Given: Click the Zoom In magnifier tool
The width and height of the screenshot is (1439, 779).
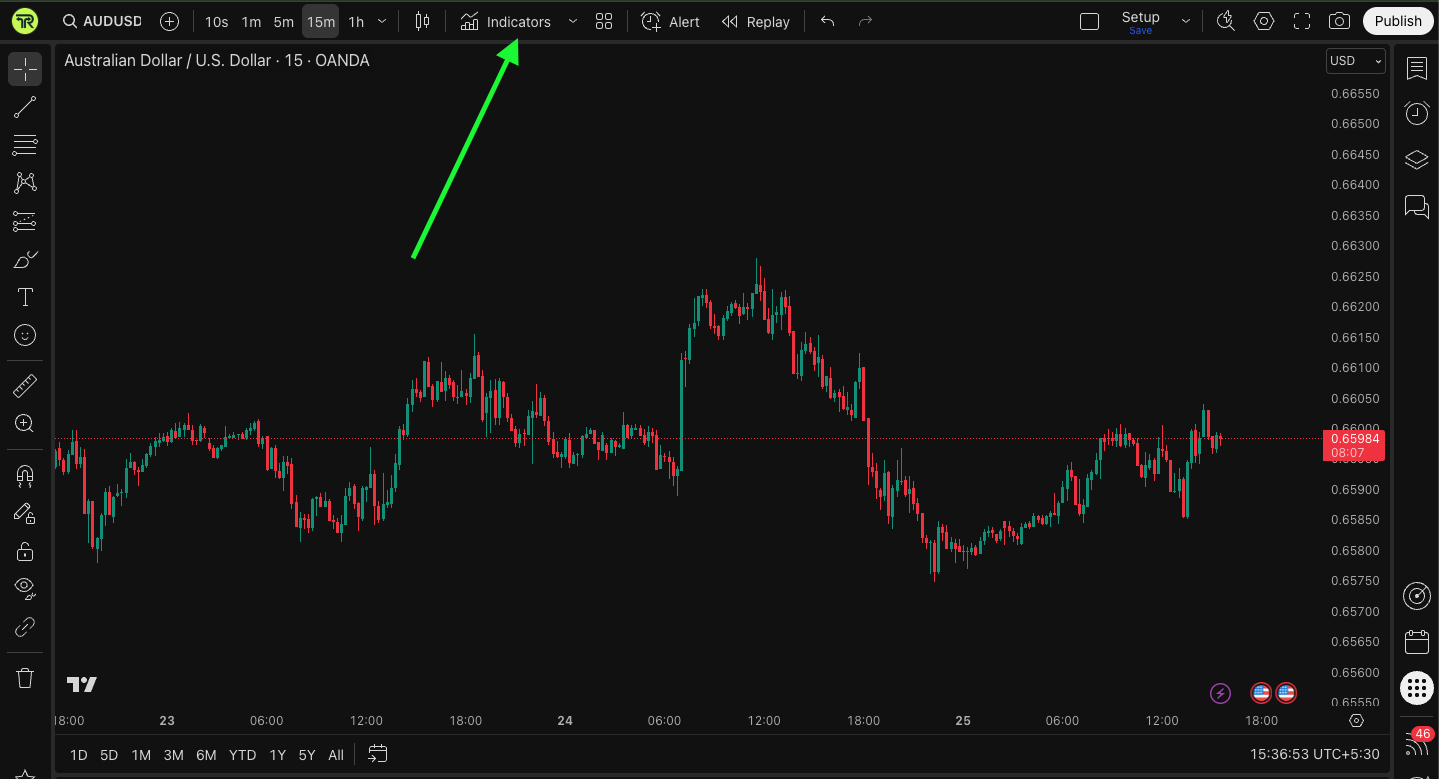Looking at the screenshot, I should point(25,423).
